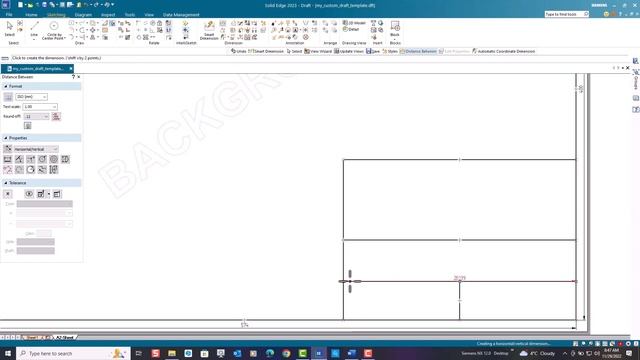Click Automatic Coordinate Dimension command
This screenshot has height=360, width=640.
tap(503, 51)
